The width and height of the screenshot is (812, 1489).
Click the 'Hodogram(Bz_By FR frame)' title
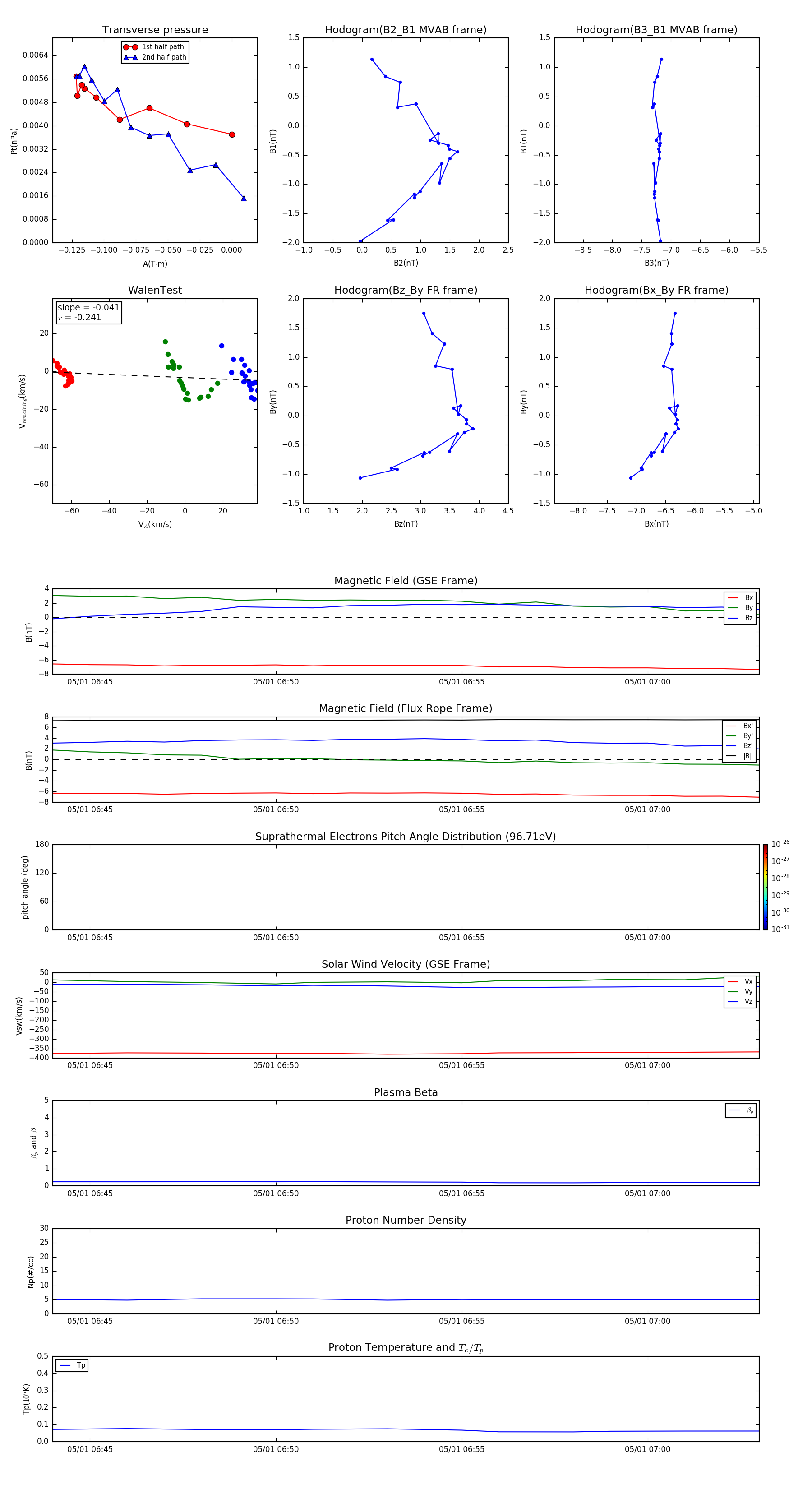pyautogui.click(x=406, y=290)
